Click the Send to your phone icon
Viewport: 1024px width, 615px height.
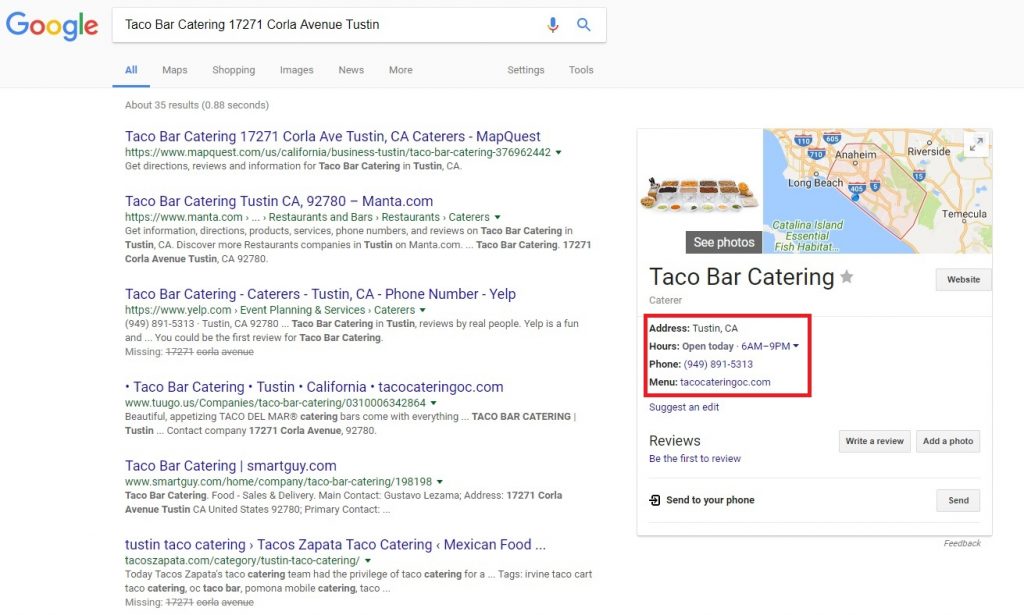[x=654, y=500]
